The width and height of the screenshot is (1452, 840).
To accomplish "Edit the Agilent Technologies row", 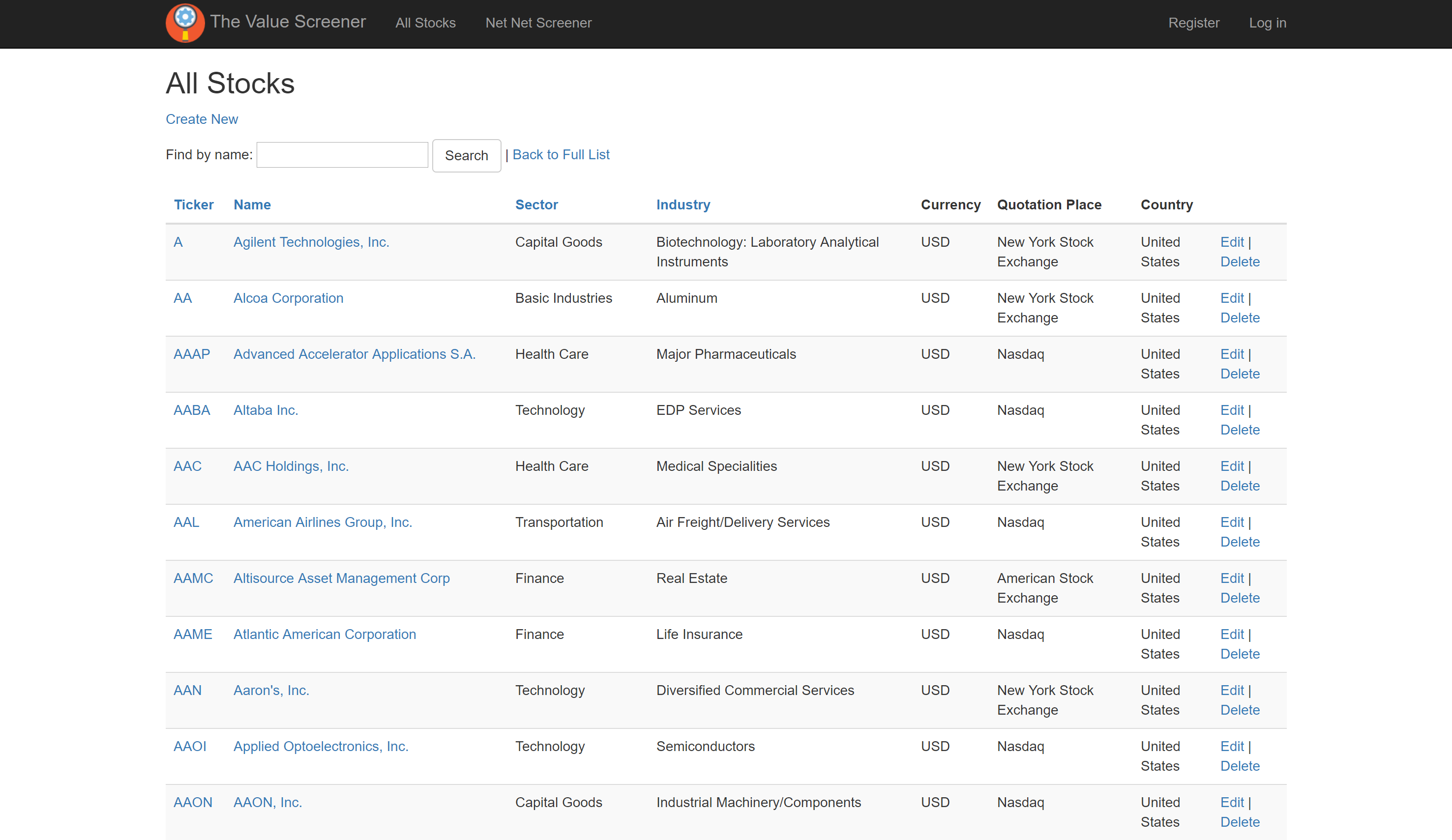I will (1232, 242).
